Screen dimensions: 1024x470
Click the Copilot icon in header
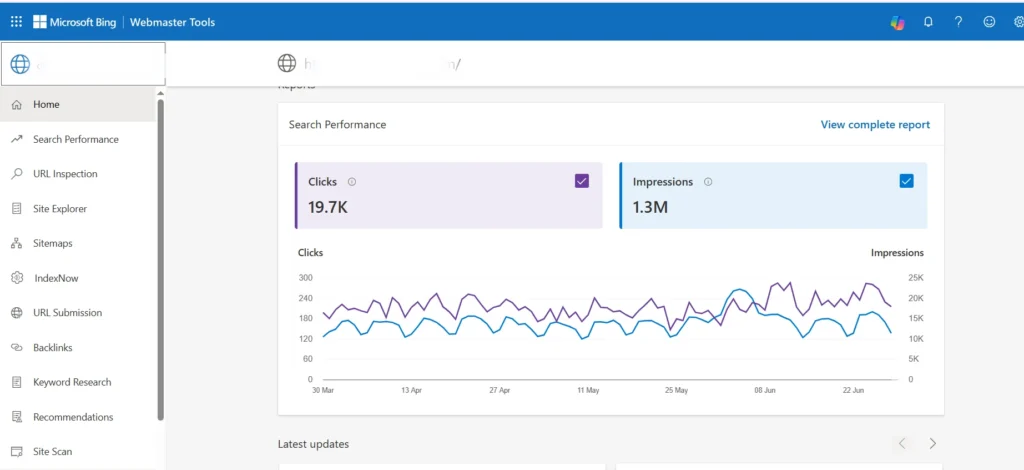pos(897,22)
